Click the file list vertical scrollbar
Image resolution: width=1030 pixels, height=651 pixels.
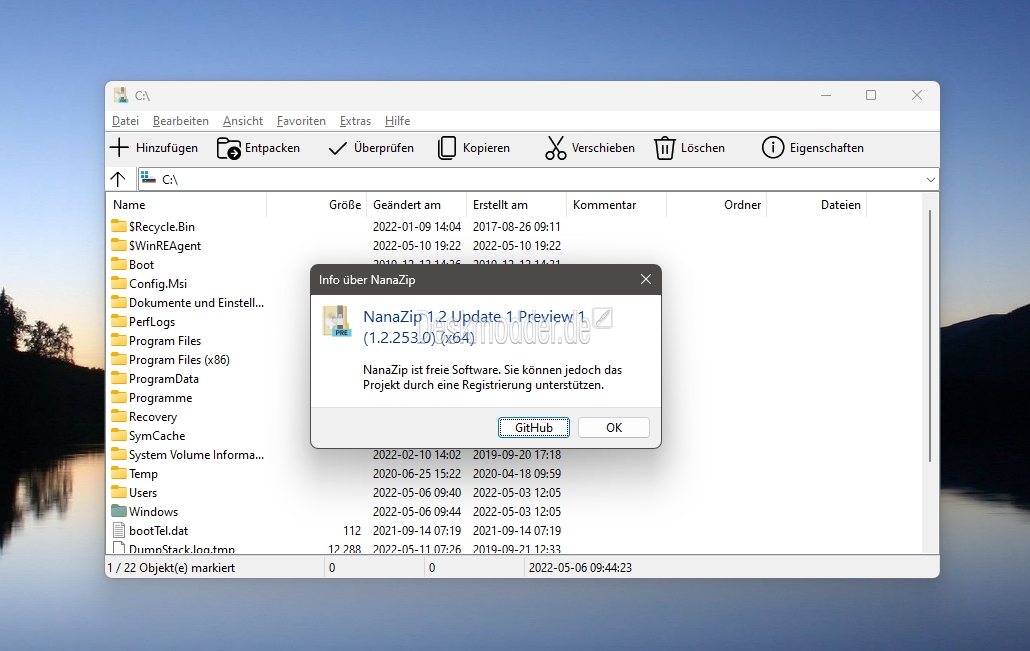(x=929, y=336)
